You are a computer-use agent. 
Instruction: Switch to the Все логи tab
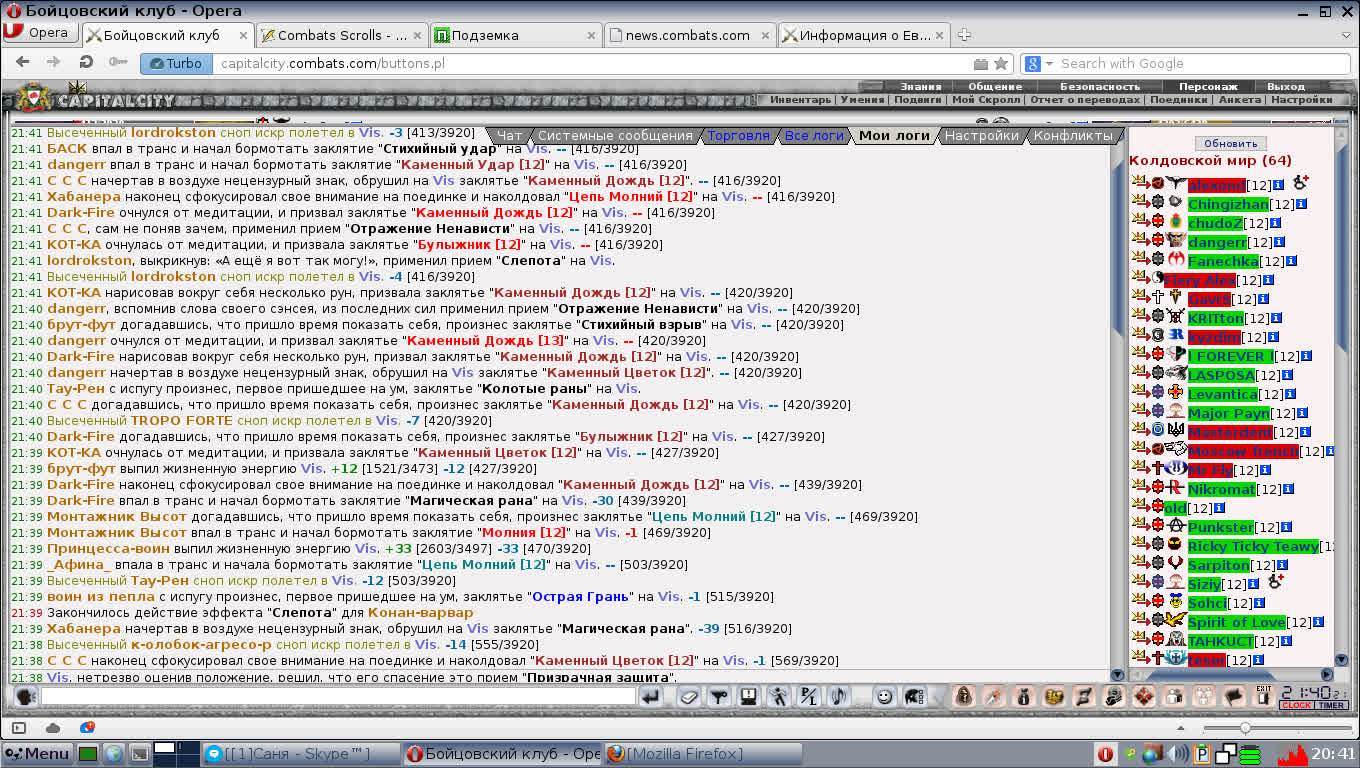(x=814, y=135)
